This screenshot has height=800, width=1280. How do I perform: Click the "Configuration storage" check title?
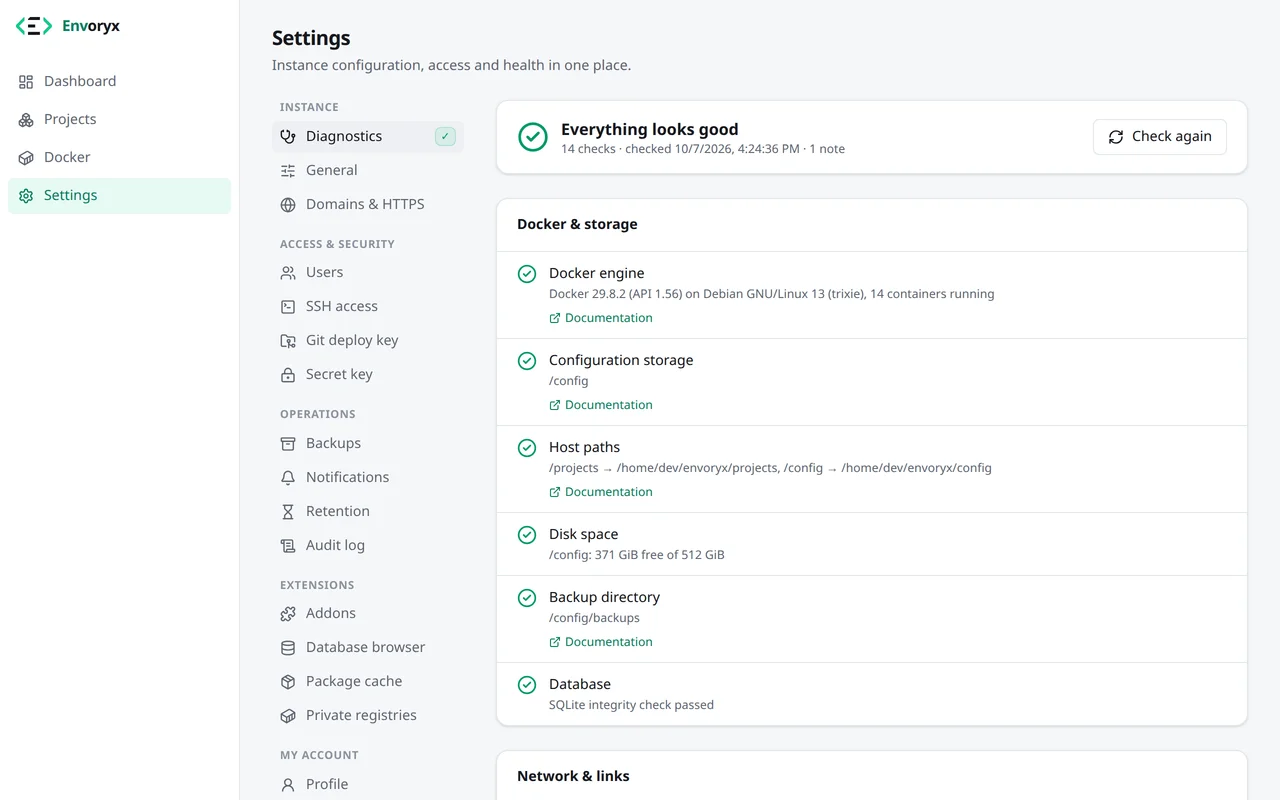(621, 360)
